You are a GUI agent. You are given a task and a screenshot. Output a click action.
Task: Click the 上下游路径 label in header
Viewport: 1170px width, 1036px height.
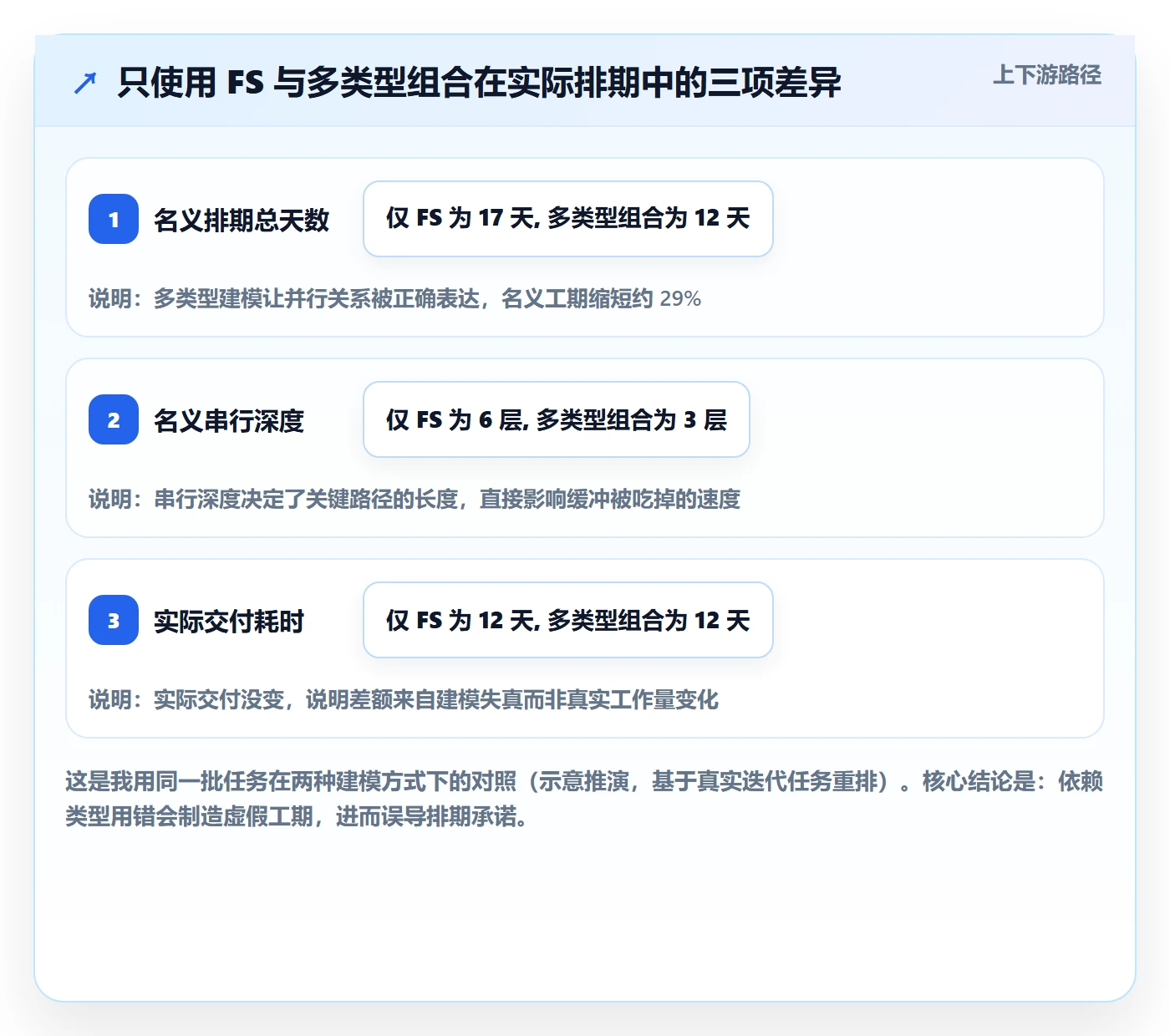point(1046,75)
